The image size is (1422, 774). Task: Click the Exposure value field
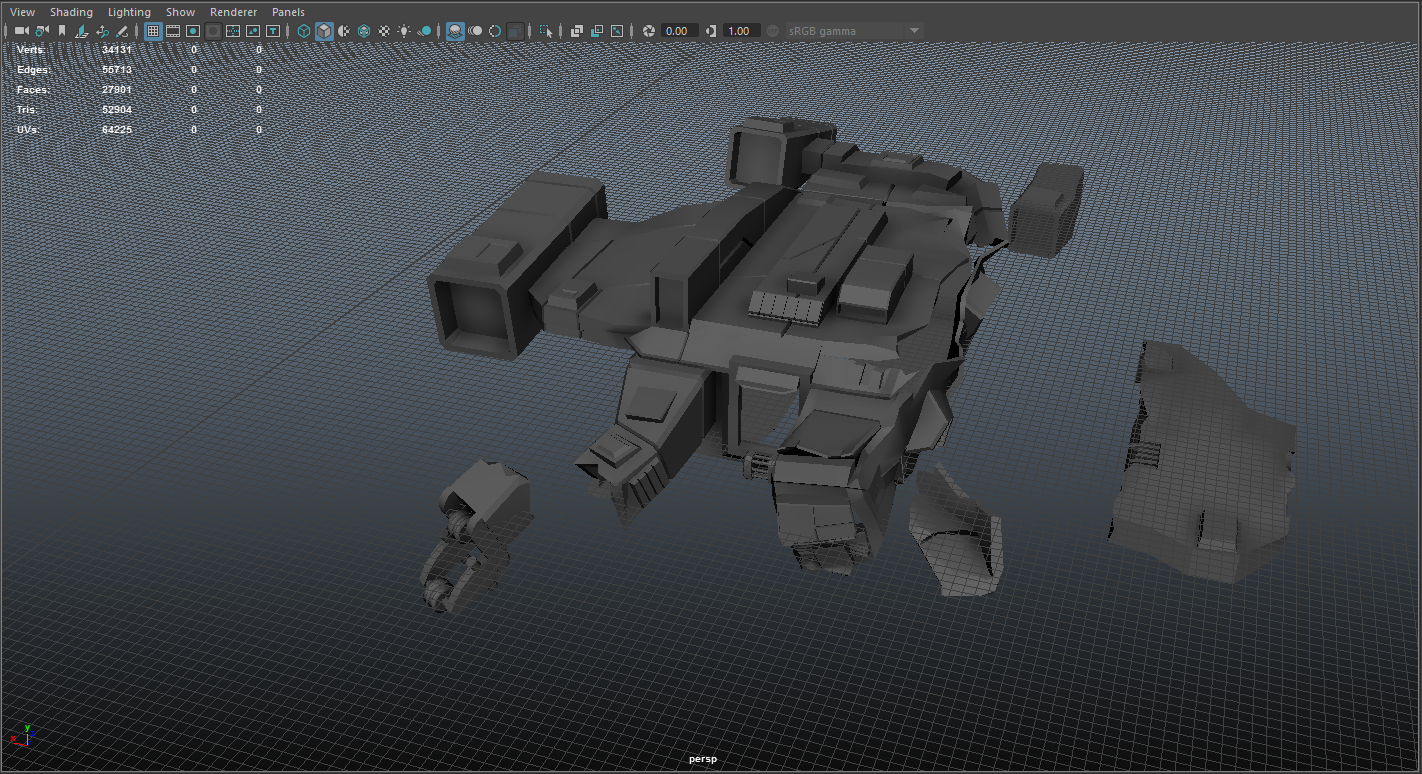(x=679, y=31)
